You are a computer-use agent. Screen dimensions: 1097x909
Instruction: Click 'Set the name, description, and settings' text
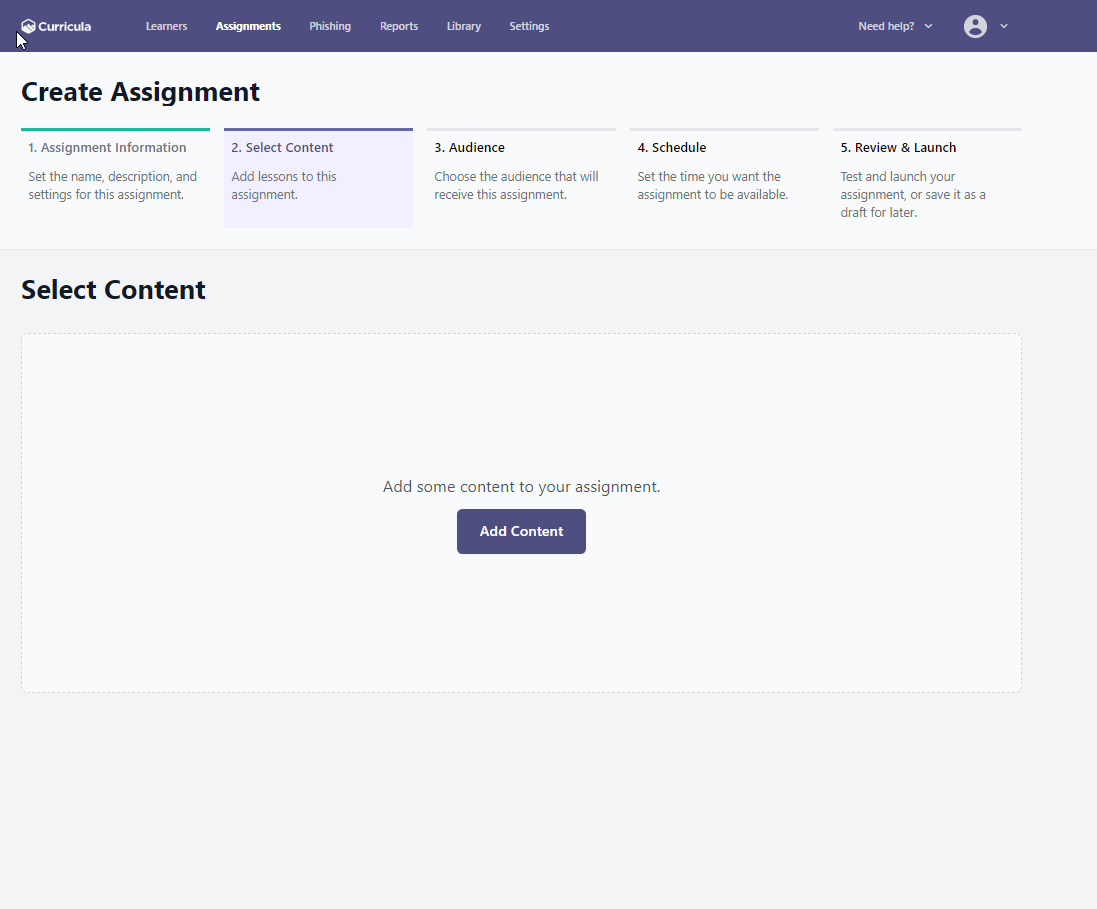pyautogui.click(x=113, y=185)
